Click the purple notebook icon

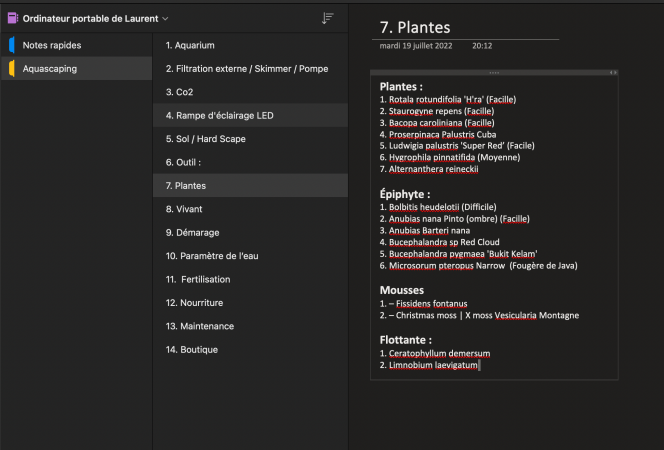pos(13,18)
